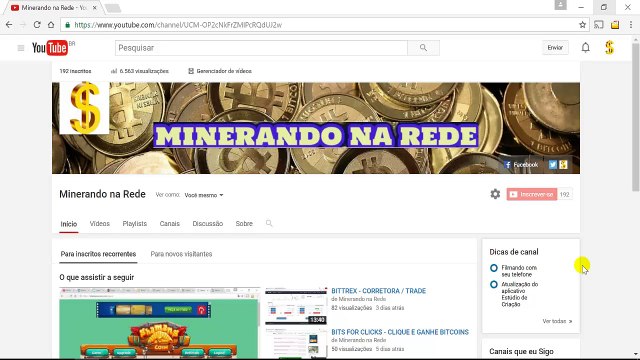Click in the Pesquisar search field
640x360 pixels.
[x=261, y=48]
